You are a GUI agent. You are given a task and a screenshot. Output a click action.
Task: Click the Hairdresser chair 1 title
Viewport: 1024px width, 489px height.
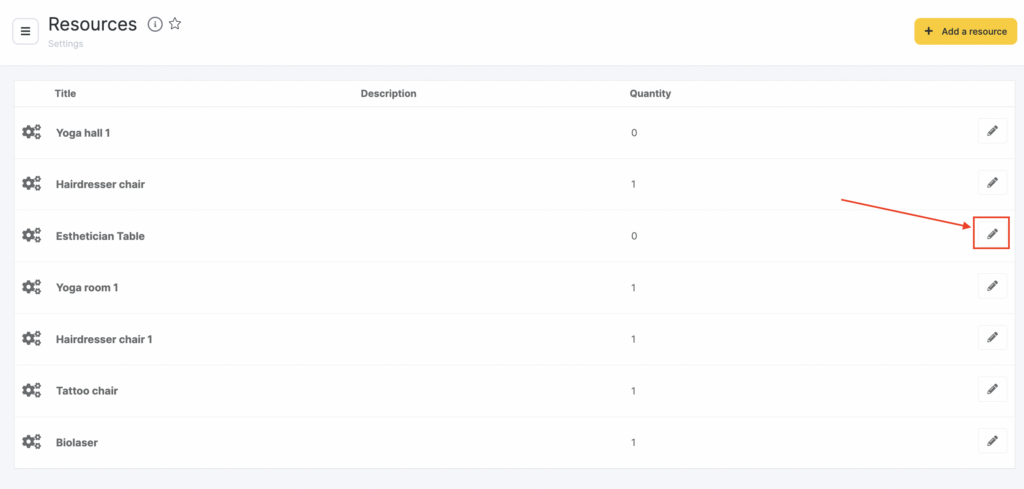pos(104,339)
